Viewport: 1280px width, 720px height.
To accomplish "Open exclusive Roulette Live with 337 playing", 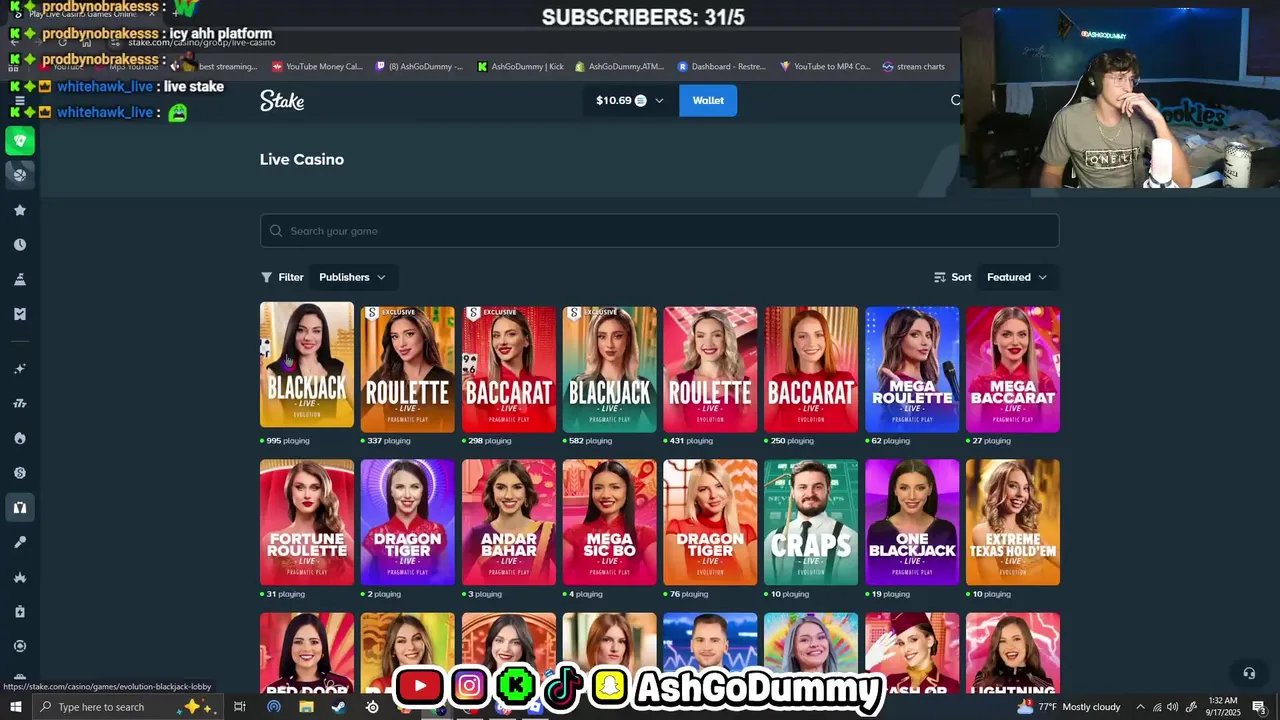I will click(x=407, y=369).
